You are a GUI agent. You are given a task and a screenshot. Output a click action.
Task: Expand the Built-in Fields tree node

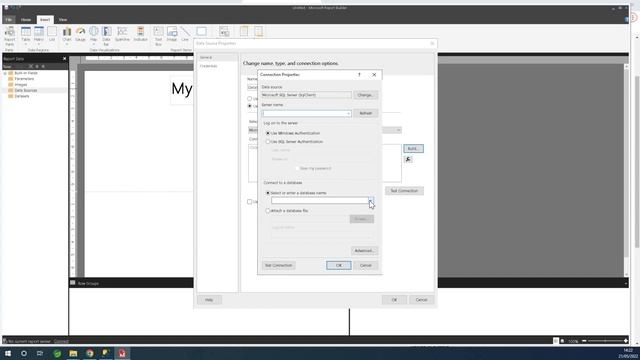point(5,73)
